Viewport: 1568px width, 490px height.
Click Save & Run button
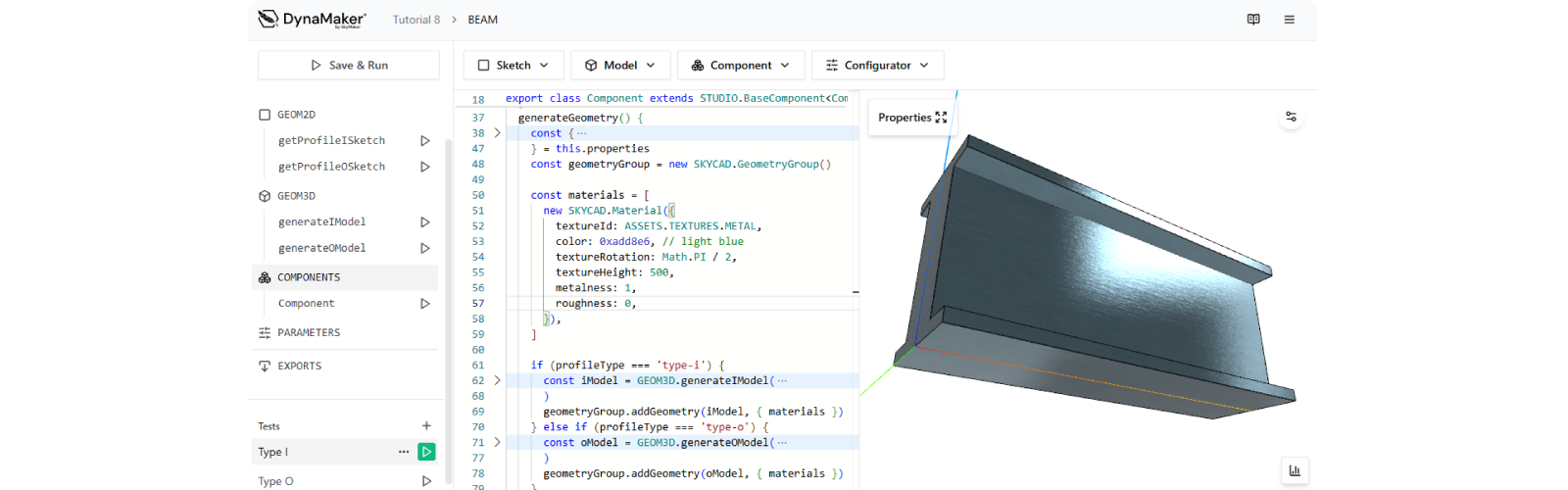(x=349, y=66)
